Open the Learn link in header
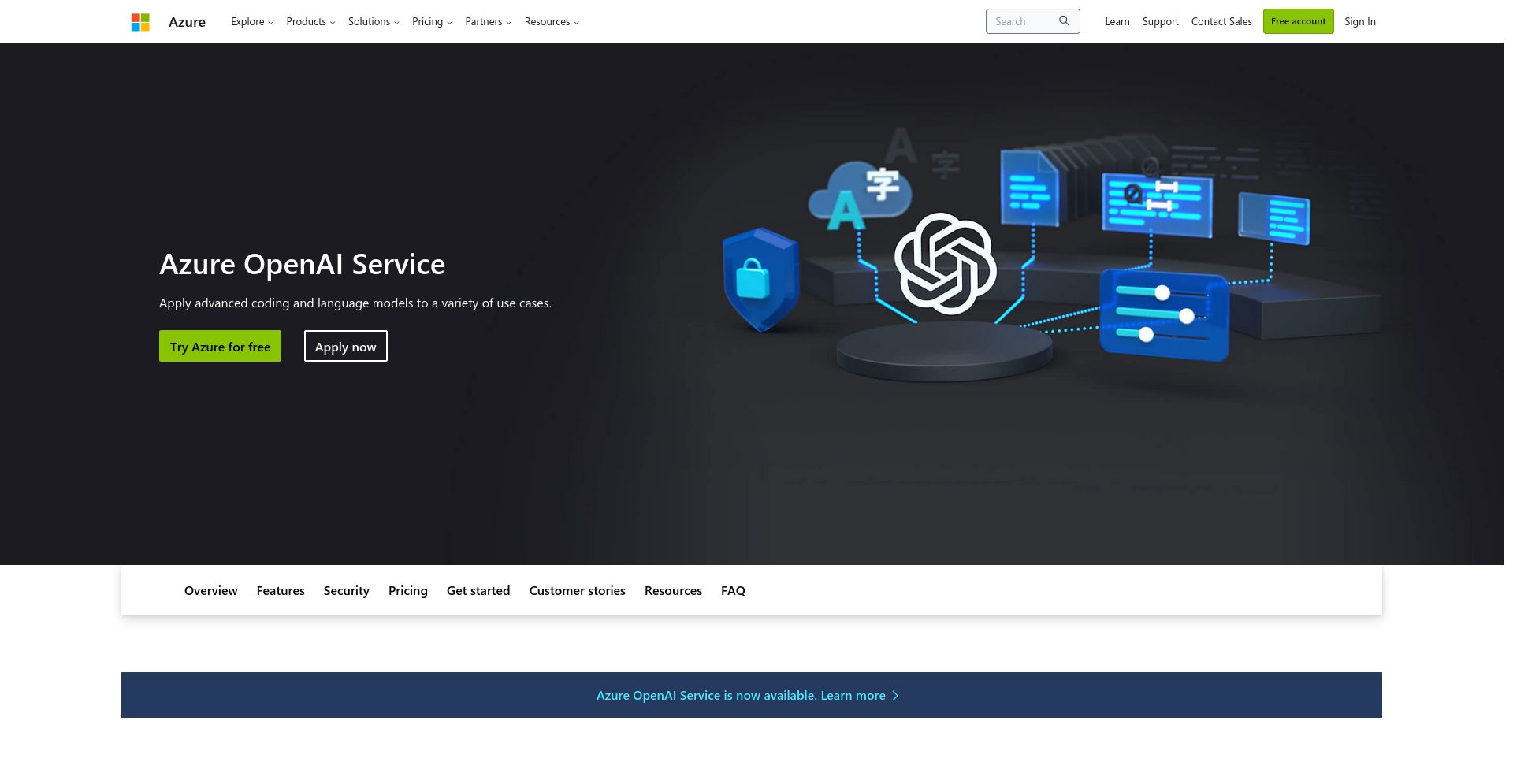1513x784 pixels. [1117, 22]
